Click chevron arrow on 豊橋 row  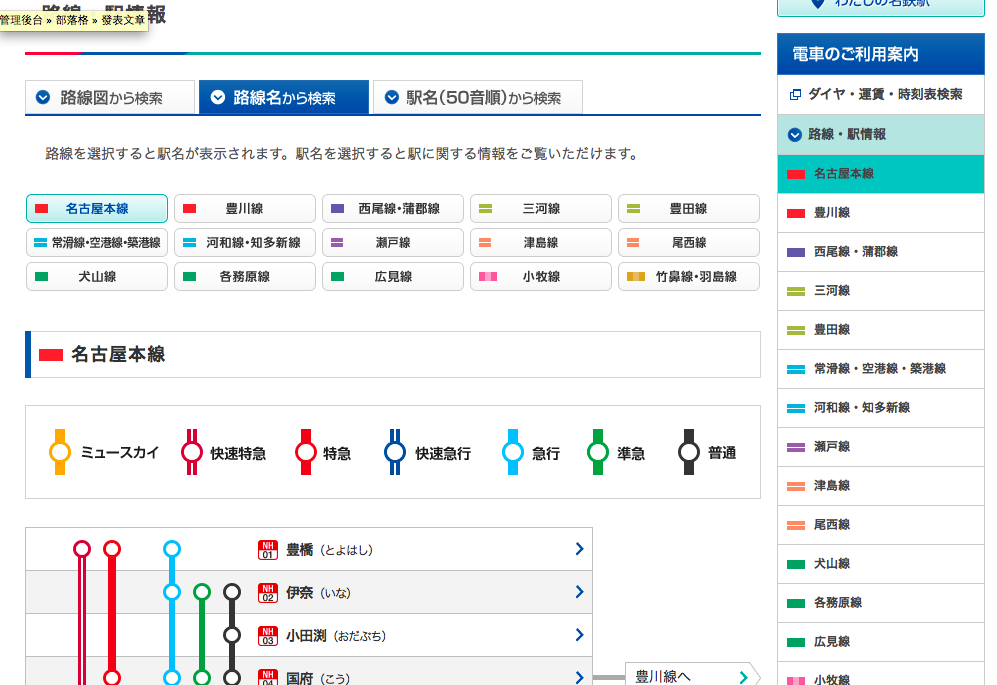[x=579, y=549]
